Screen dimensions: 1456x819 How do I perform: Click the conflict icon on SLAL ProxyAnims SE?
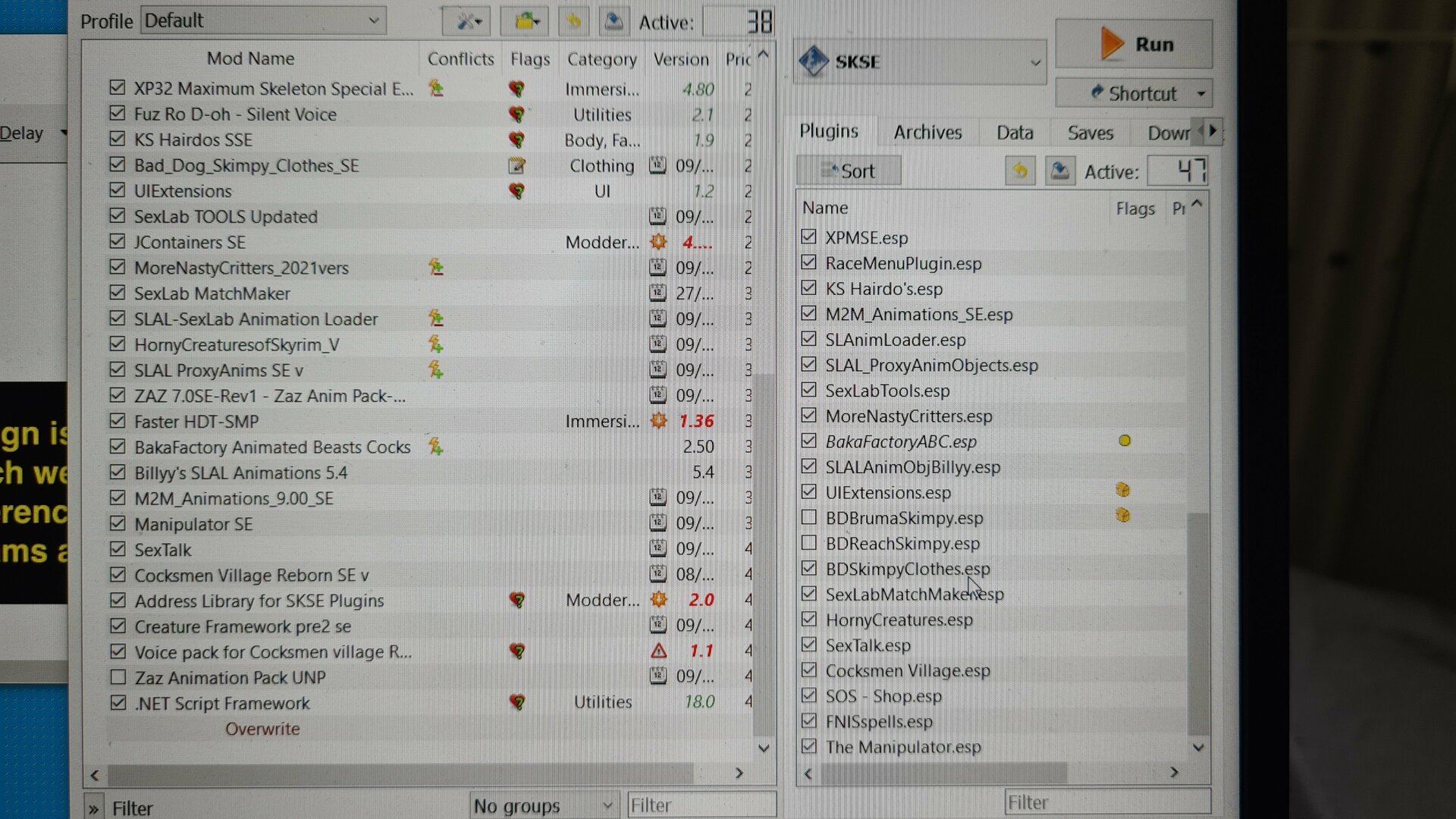tap(436, 369)
